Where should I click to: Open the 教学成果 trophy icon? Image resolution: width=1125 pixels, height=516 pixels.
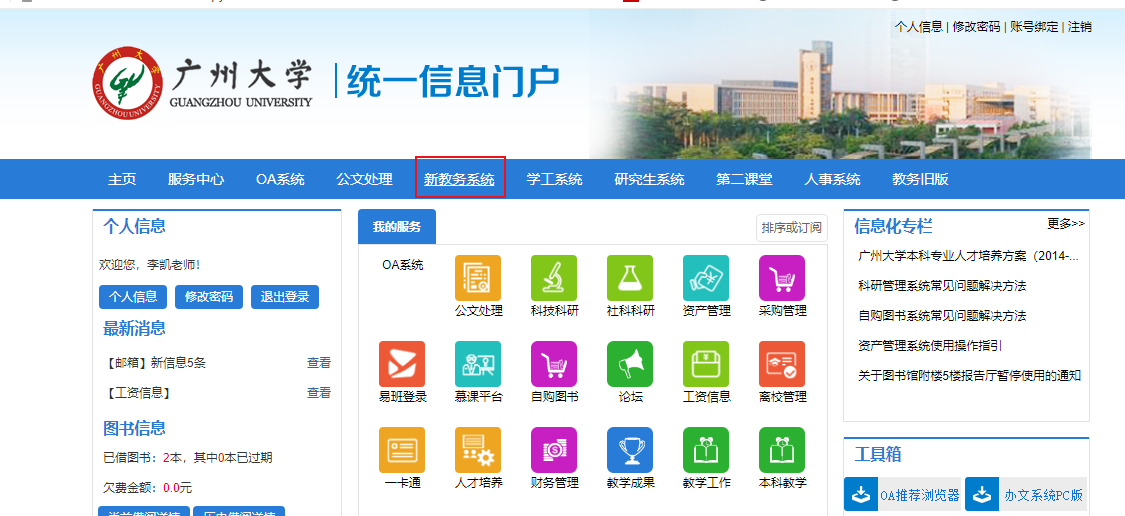630,450
